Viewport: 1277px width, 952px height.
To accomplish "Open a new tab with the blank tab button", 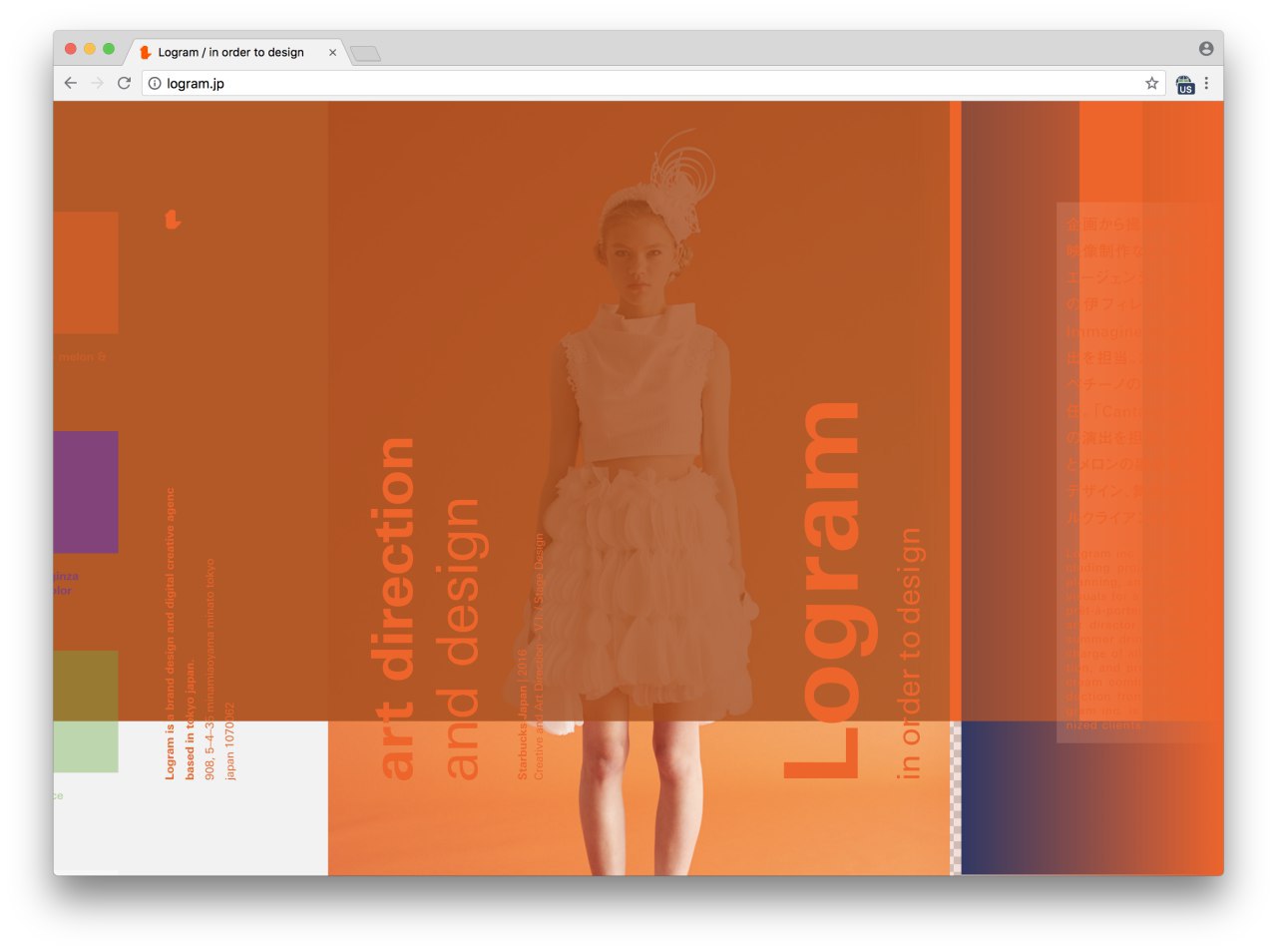I will pyautogui.click(x=365, y=53).
